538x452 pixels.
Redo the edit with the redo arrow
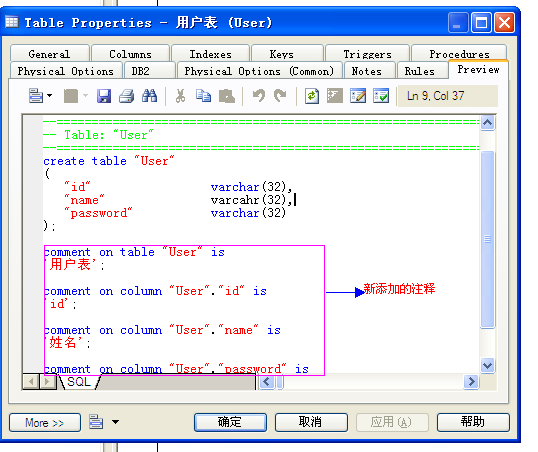coord(280,96)
